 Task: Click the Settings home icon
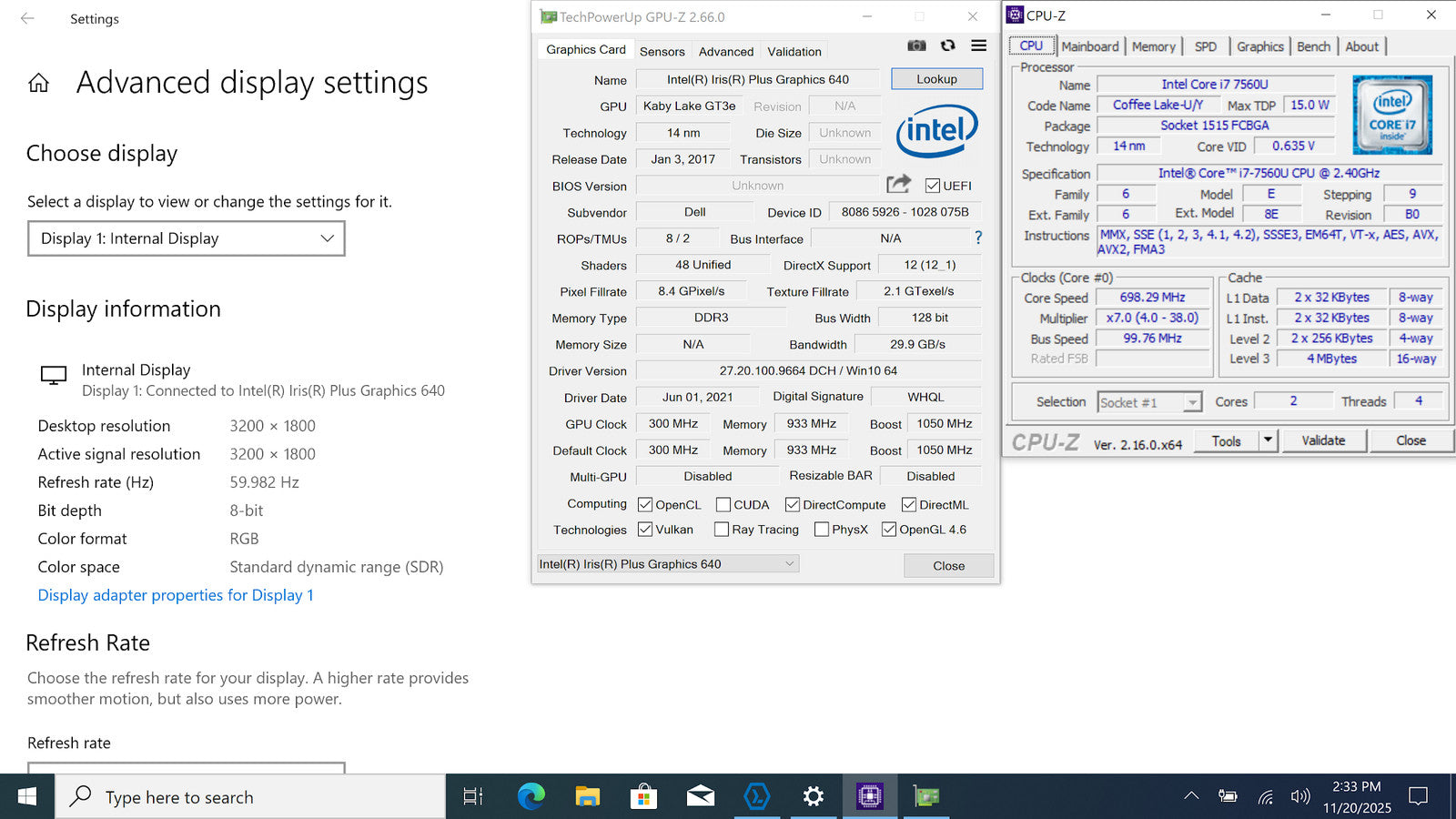38,84
